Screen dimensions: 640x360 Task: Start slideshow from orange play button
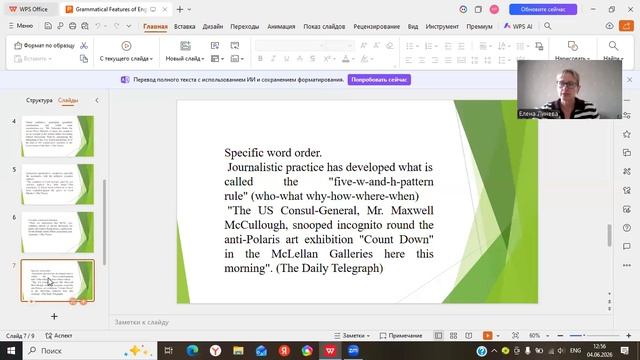point(487,336)
